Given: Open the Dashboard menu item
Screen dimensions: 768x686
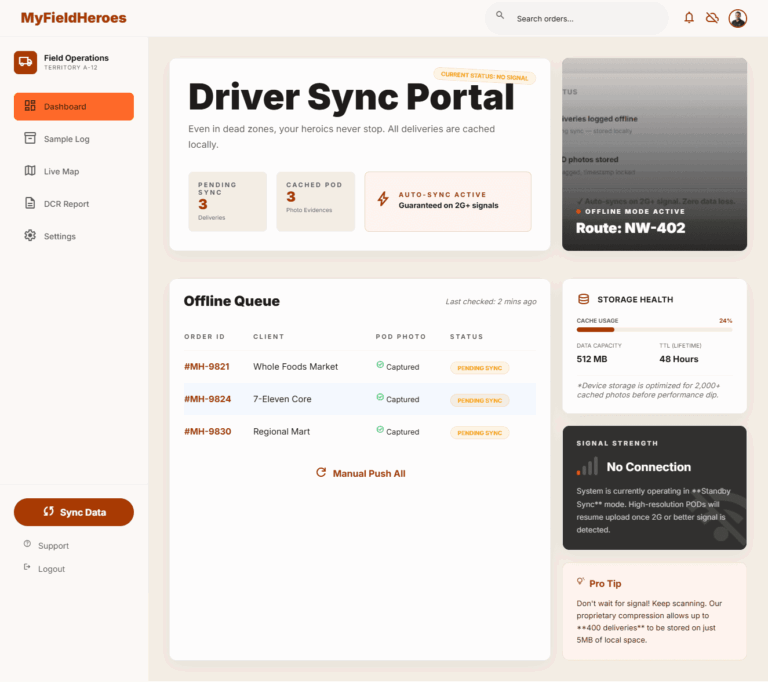Looking at the screenshot, I should coord(73,106).
